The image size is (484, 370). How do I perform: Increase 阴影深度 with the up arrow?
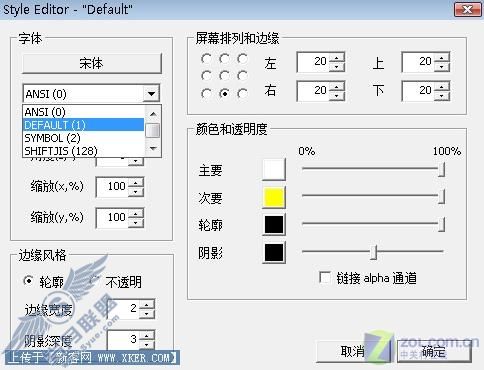tap(147, 335)
